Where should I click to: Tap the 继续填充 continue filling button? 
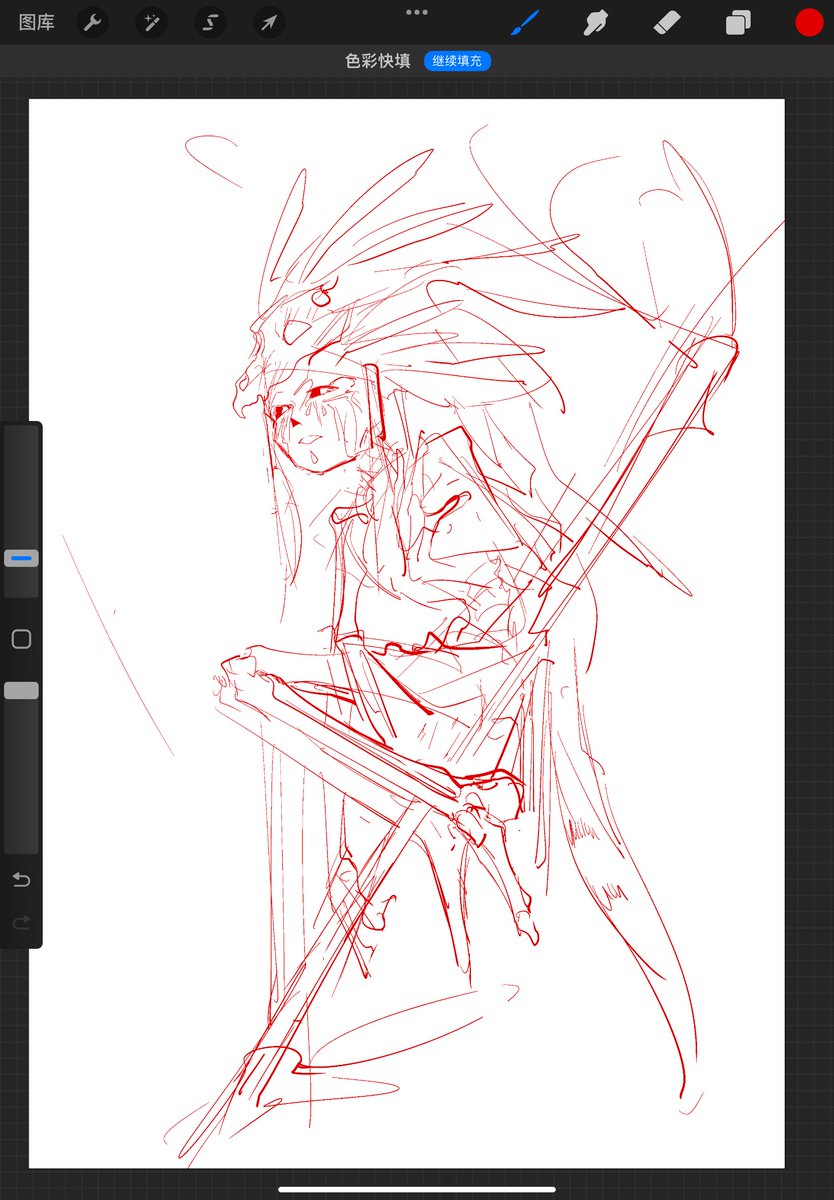[x=457, y=61]
